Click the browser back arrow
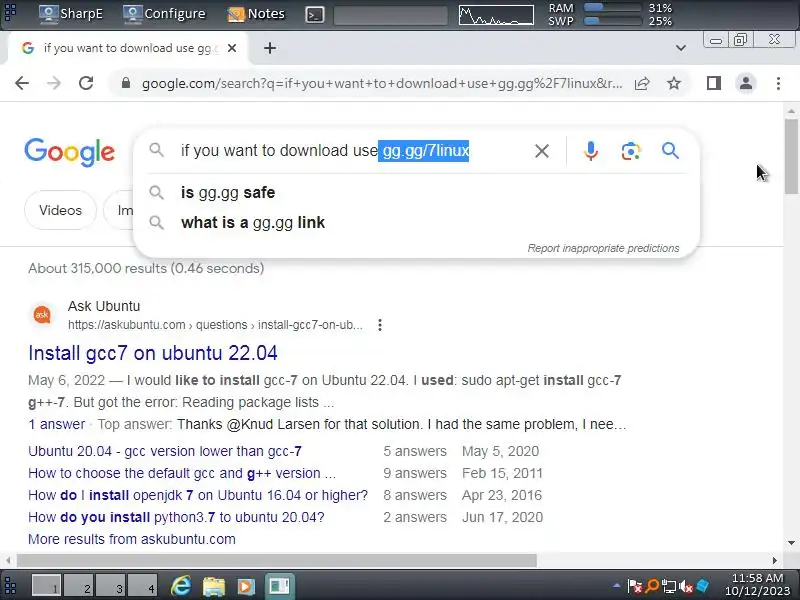 [22, 83]
